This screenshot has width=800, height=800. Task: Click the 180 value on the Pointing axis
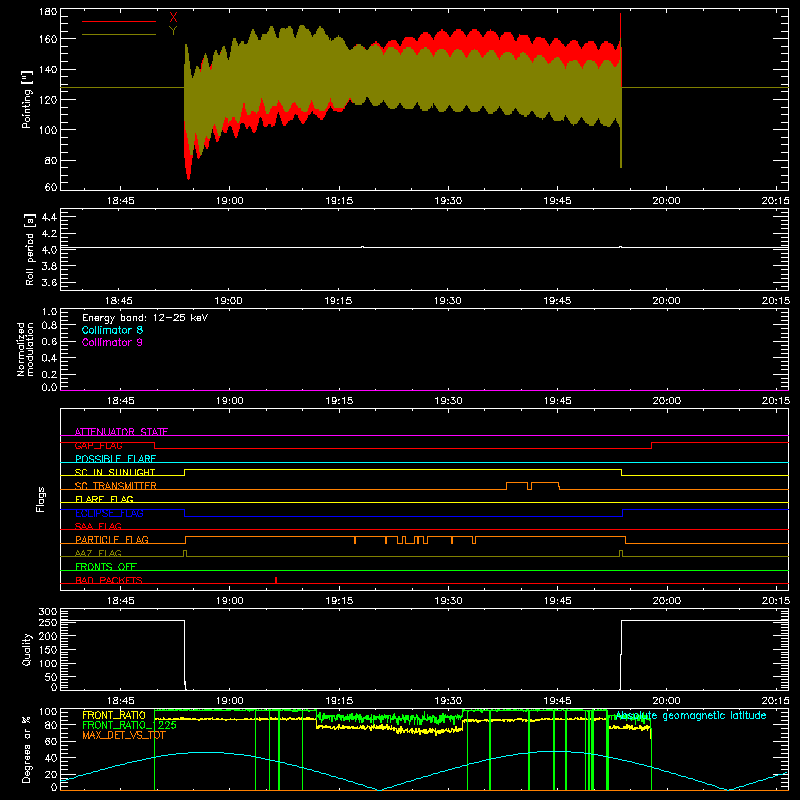point(48,12)
